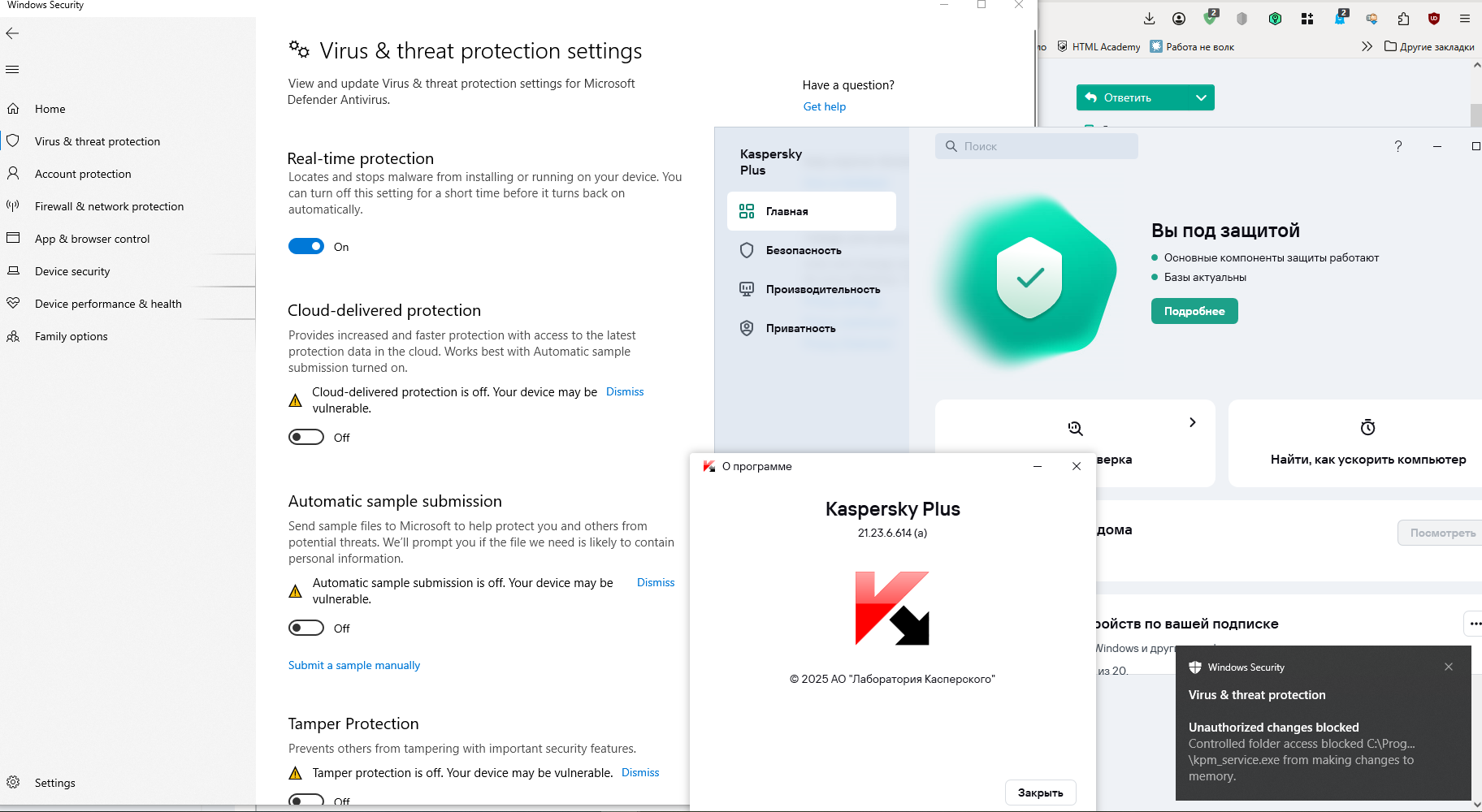This screenshot has height=812, width=1482.
Task: Open App & browser control
Action: tap(92, 239)
